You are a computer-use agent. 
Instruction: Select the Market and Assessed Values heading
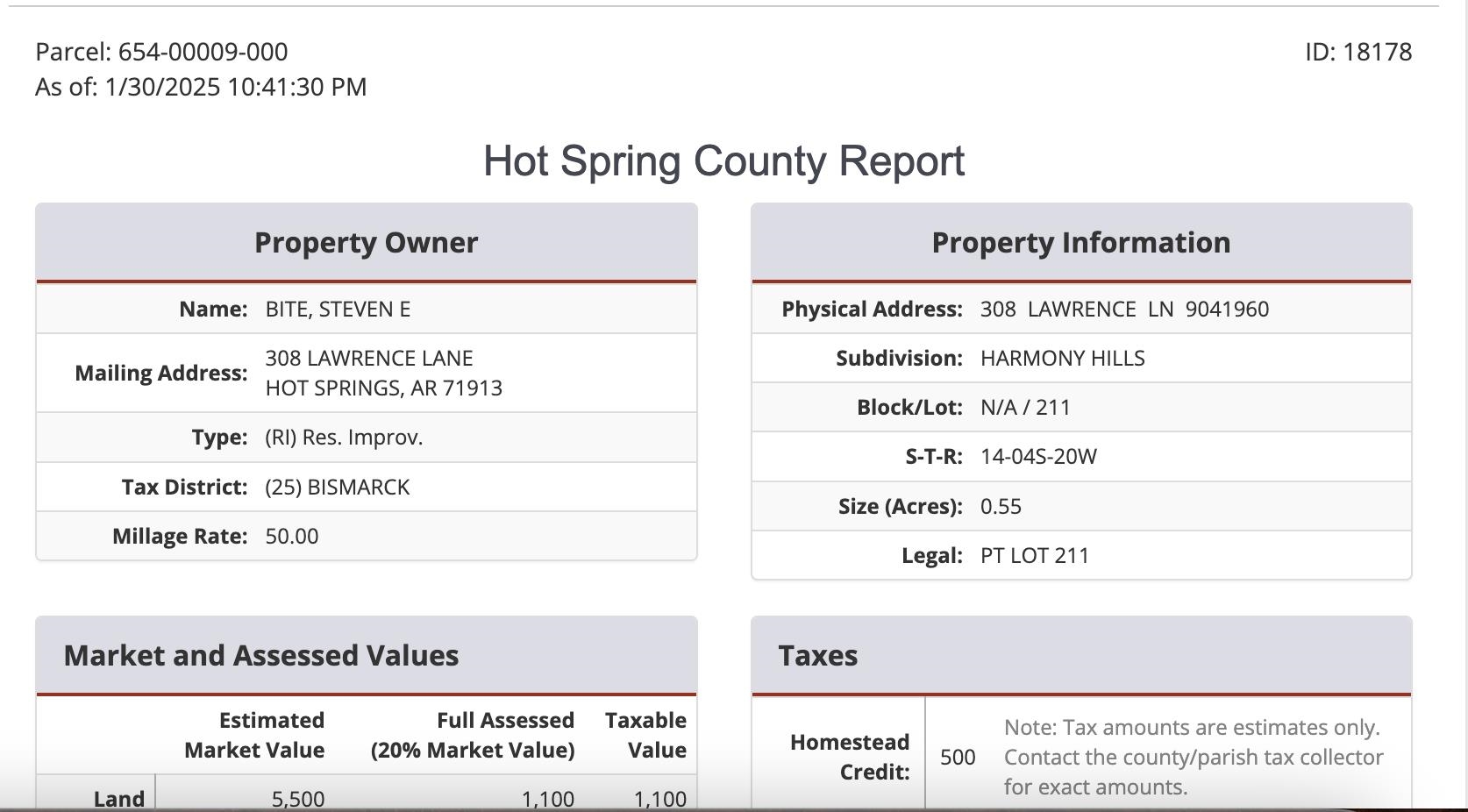point(261,656)
